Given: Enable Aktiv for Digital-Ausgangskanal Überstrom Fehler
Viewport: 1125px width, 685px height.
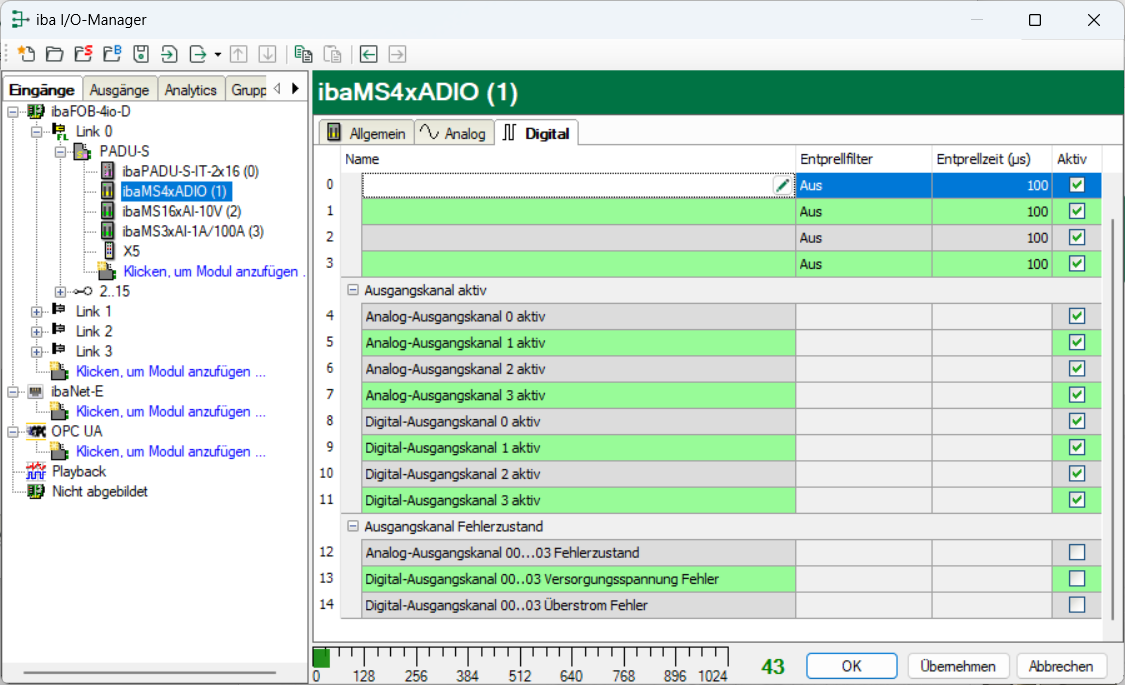Looking at the screenshot, I should [x=1076, y=604].
